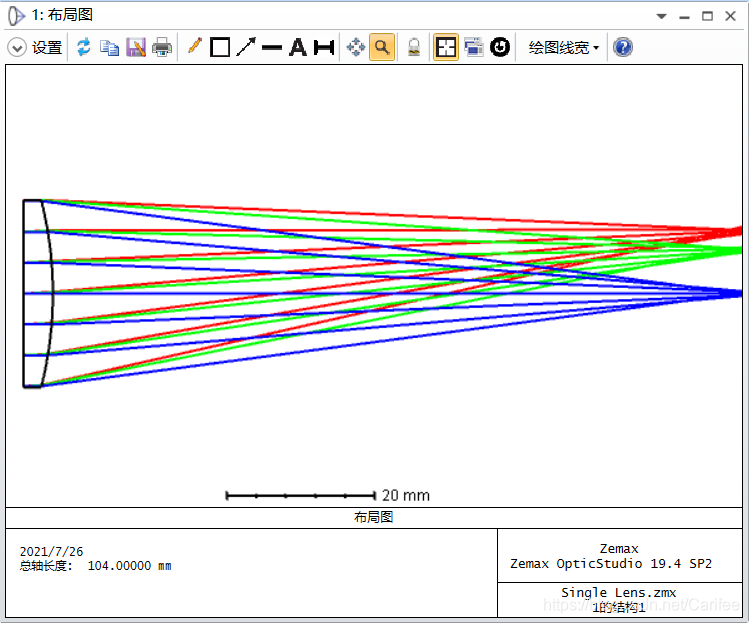
Task: Click the lock window icon
Action: tap(414, 47)
